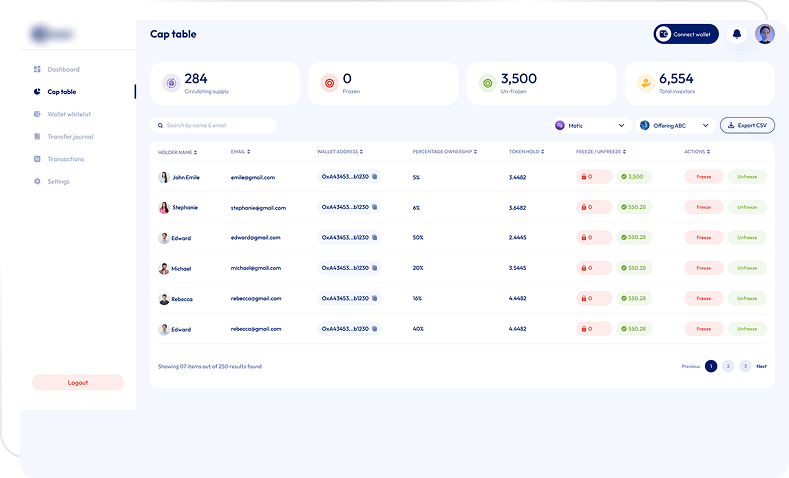Go to Transfer journal page

click(70, 136)
